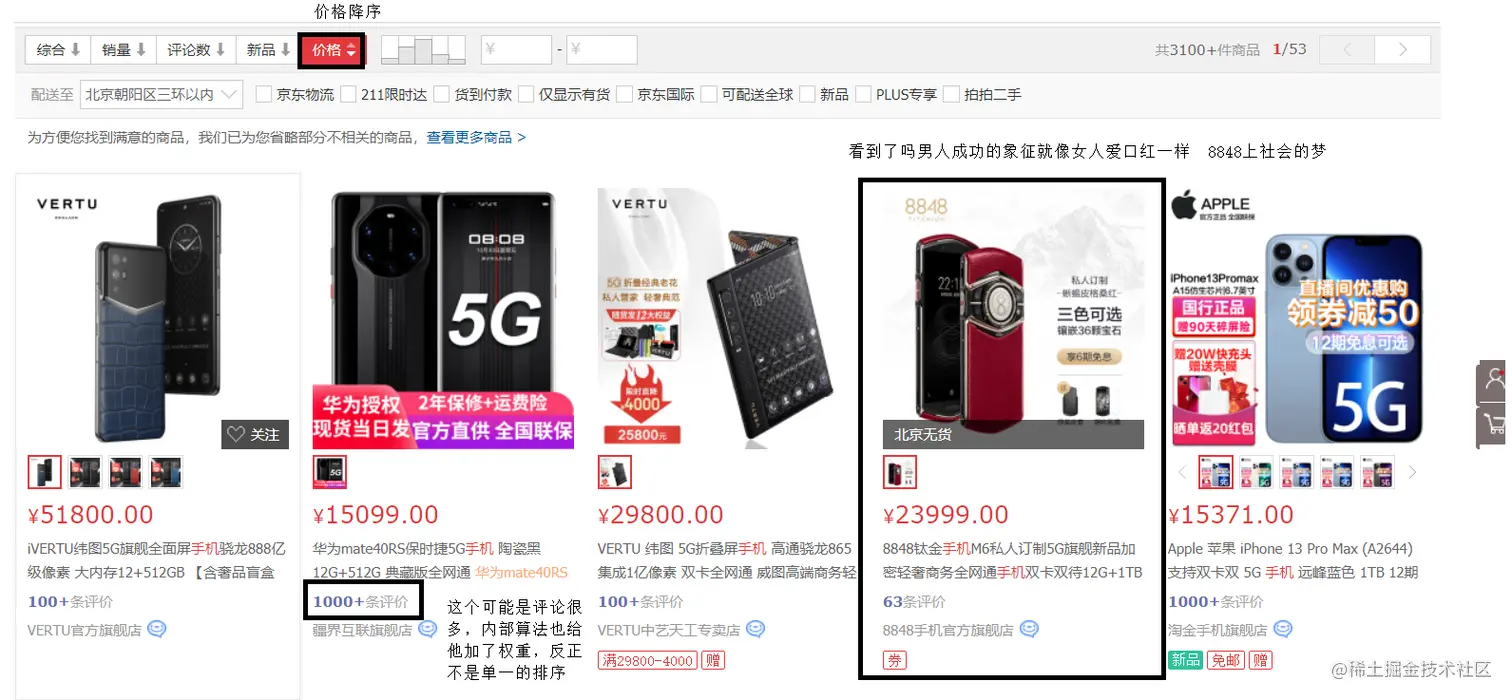Sort results by 评论数

195,50
